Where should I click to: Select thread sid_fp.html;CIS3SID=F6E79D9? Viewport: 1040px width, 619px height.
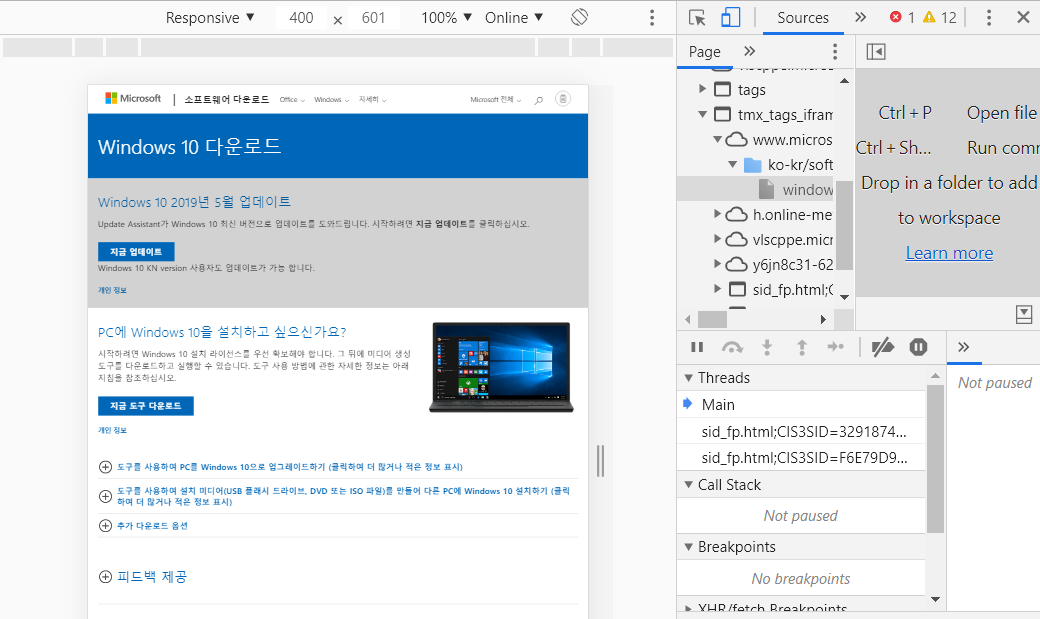point(801,458)
